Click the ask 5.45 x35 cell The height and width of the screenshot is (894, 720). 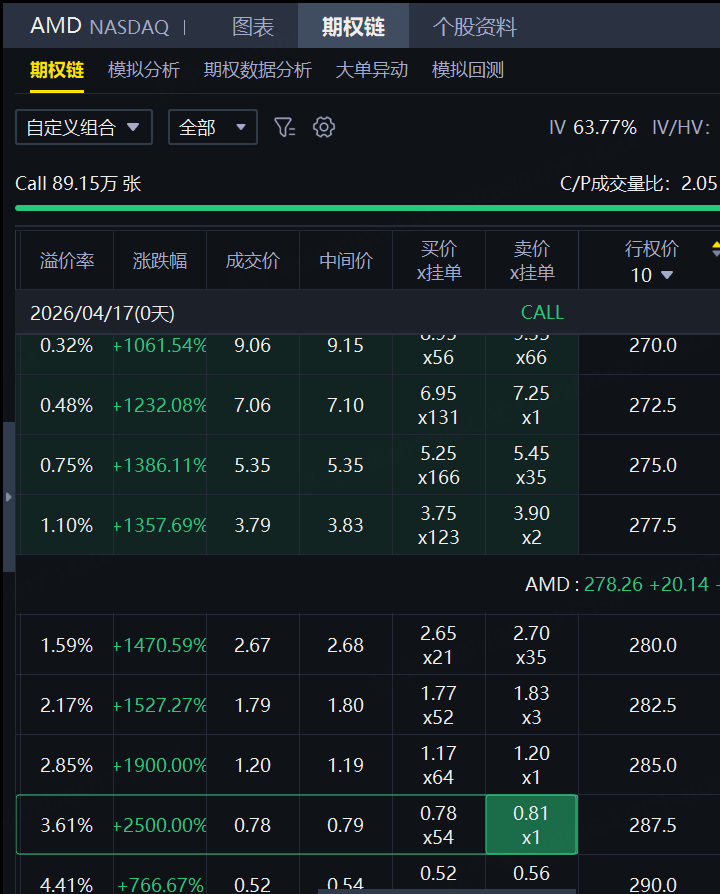531,465
